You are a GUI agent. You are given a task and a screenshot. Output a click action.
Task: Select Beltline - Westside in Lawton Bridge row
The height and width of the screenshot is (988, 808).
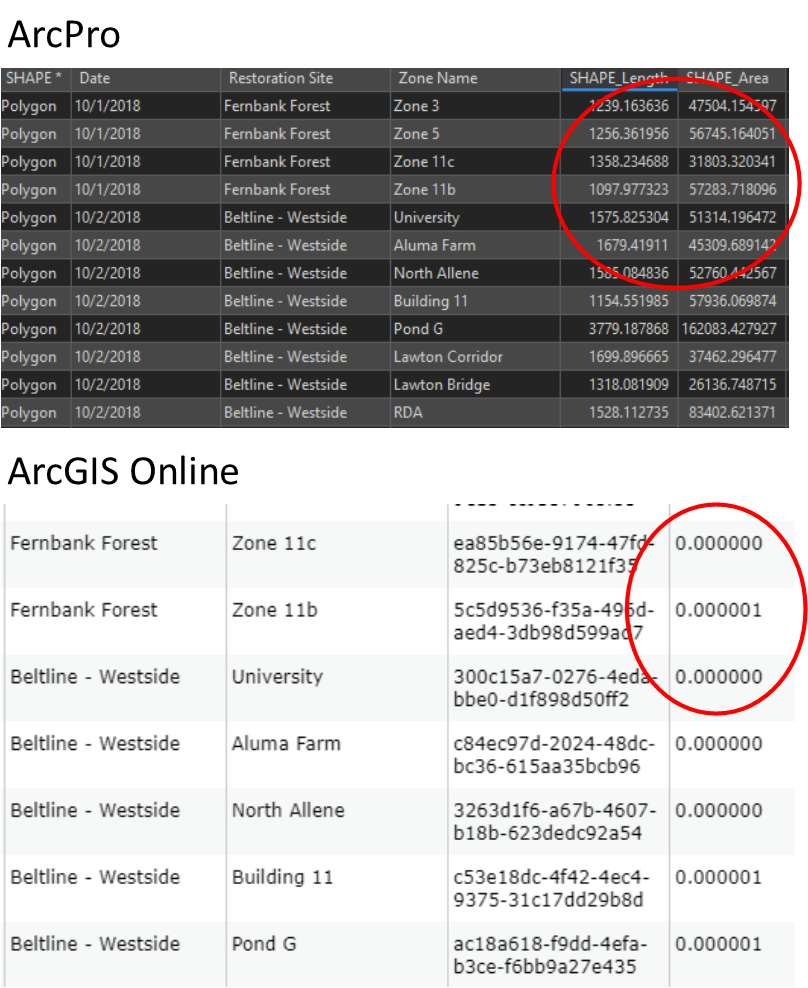pyautogui.click(x=286, y=384)
